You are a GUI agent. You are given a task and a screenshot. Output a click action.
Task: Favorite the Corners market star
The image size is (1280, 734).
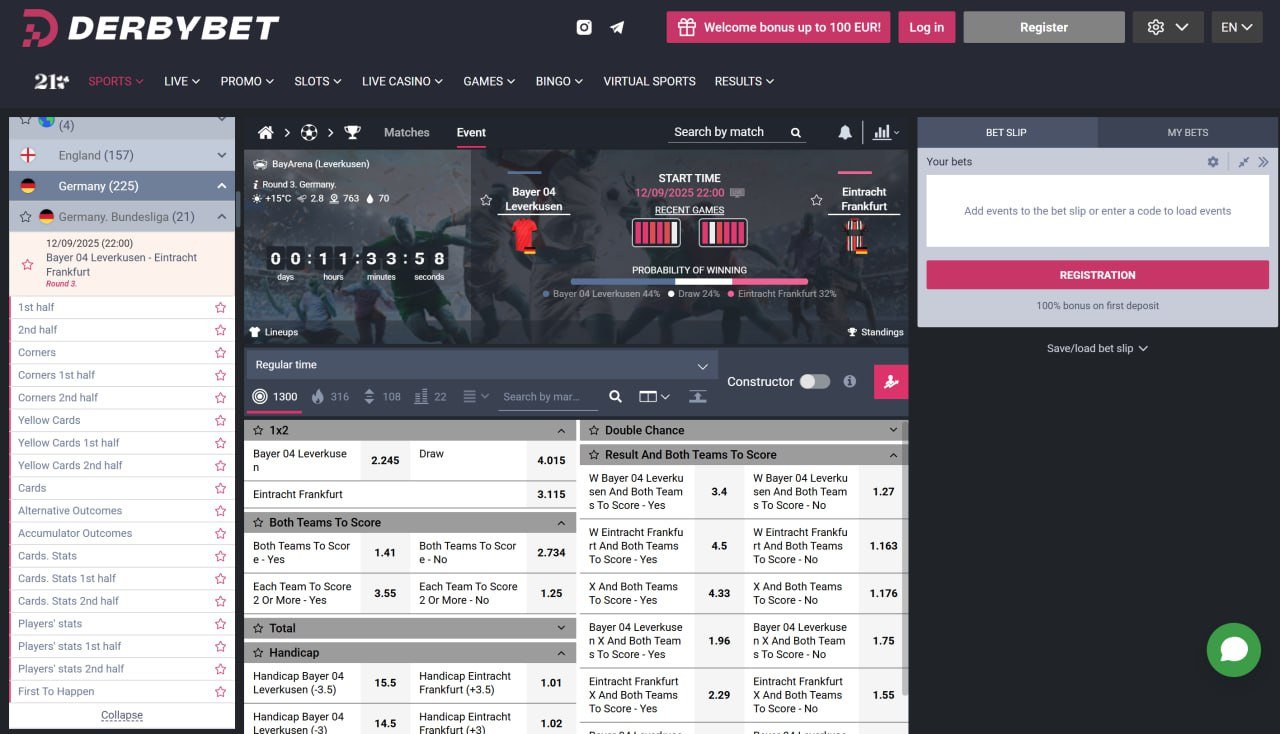coord(220,353)
